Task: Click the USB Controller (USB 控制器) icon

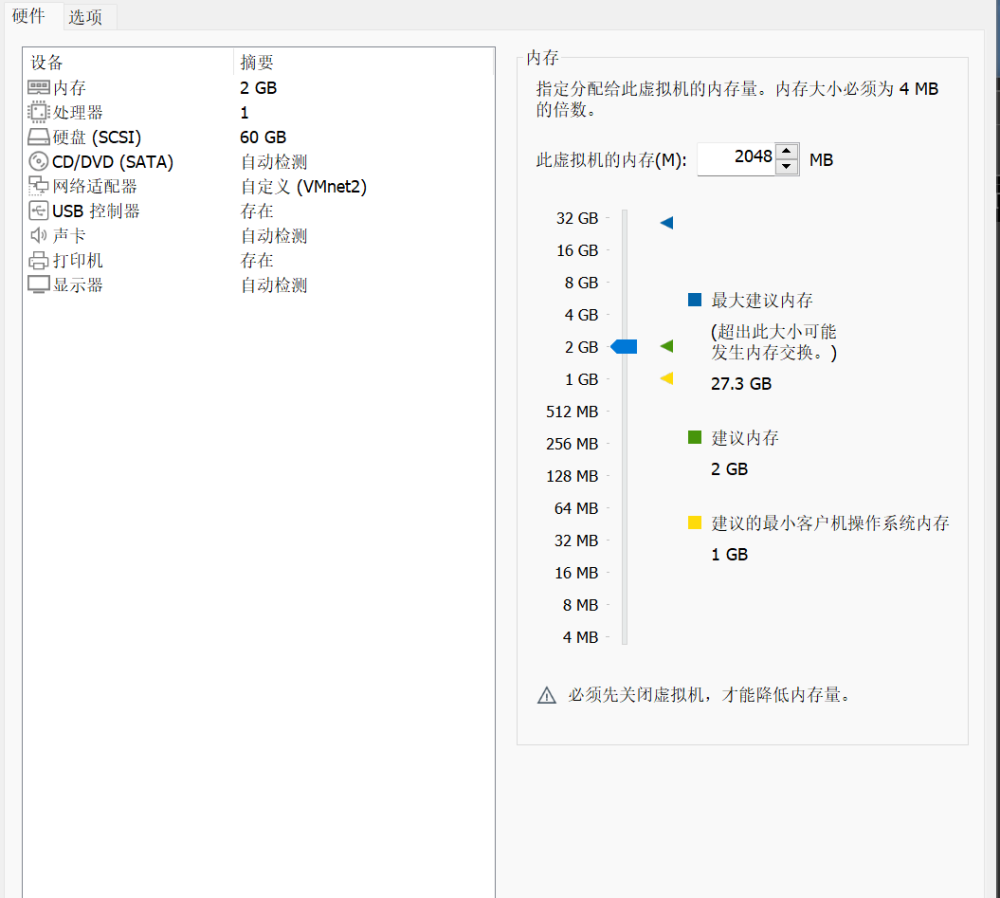Action: coord(38,211)
